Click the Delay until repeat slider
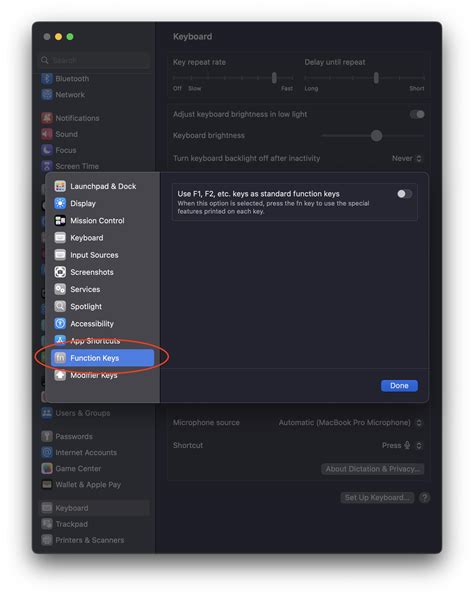The image size is (474, 596). point(364,78)
